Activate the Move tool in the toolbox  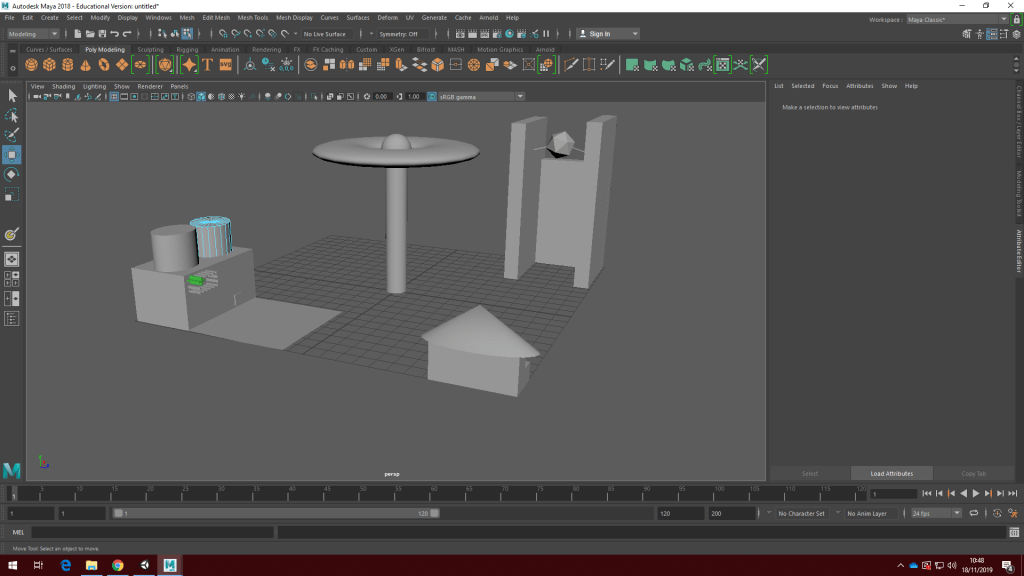12,154
